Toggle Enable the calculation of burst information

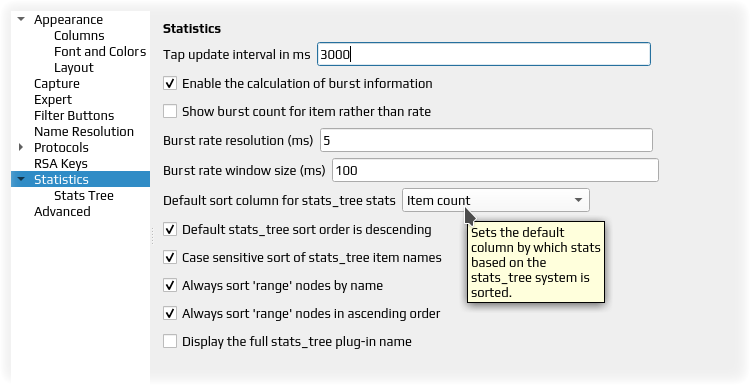pyautogui.click(x=170, y=84)
